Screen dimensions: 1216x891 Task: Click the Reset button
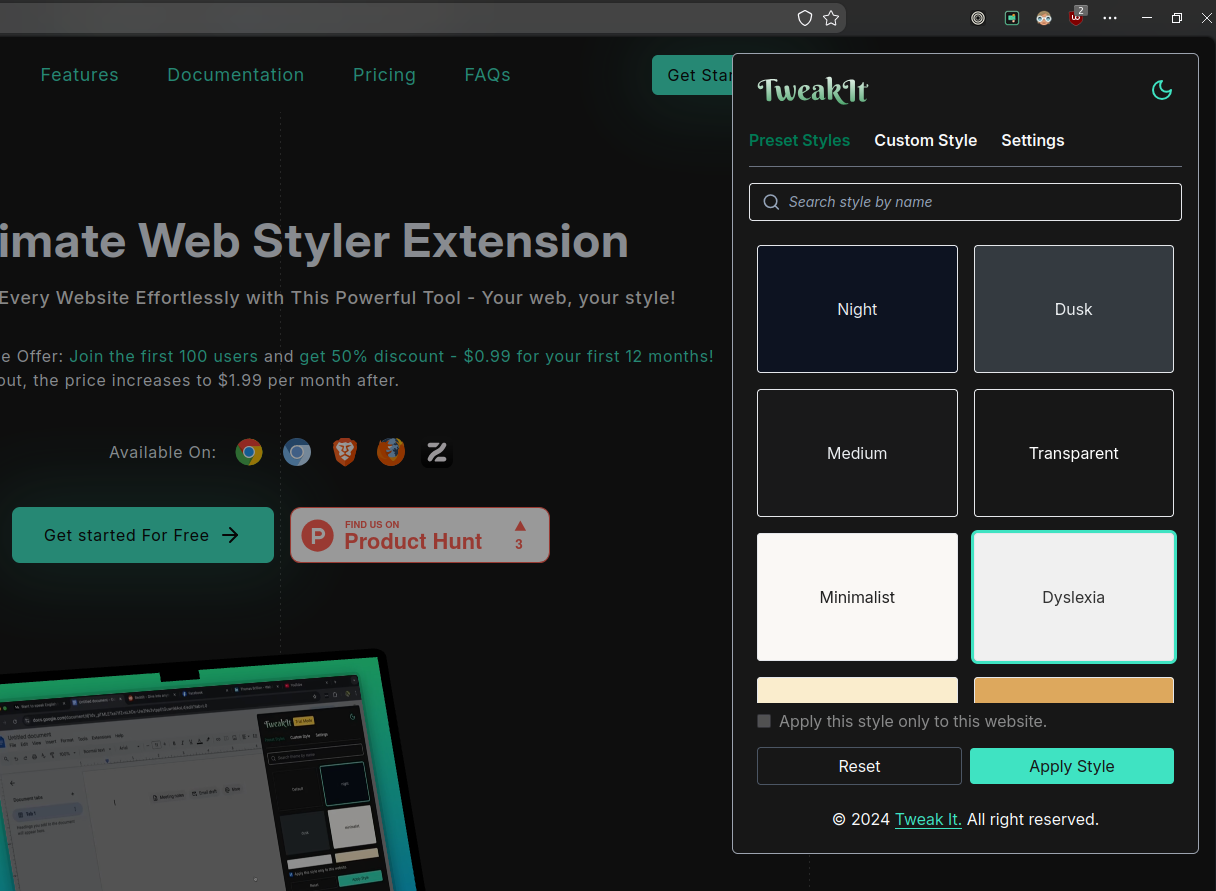(x=859, y=766)
